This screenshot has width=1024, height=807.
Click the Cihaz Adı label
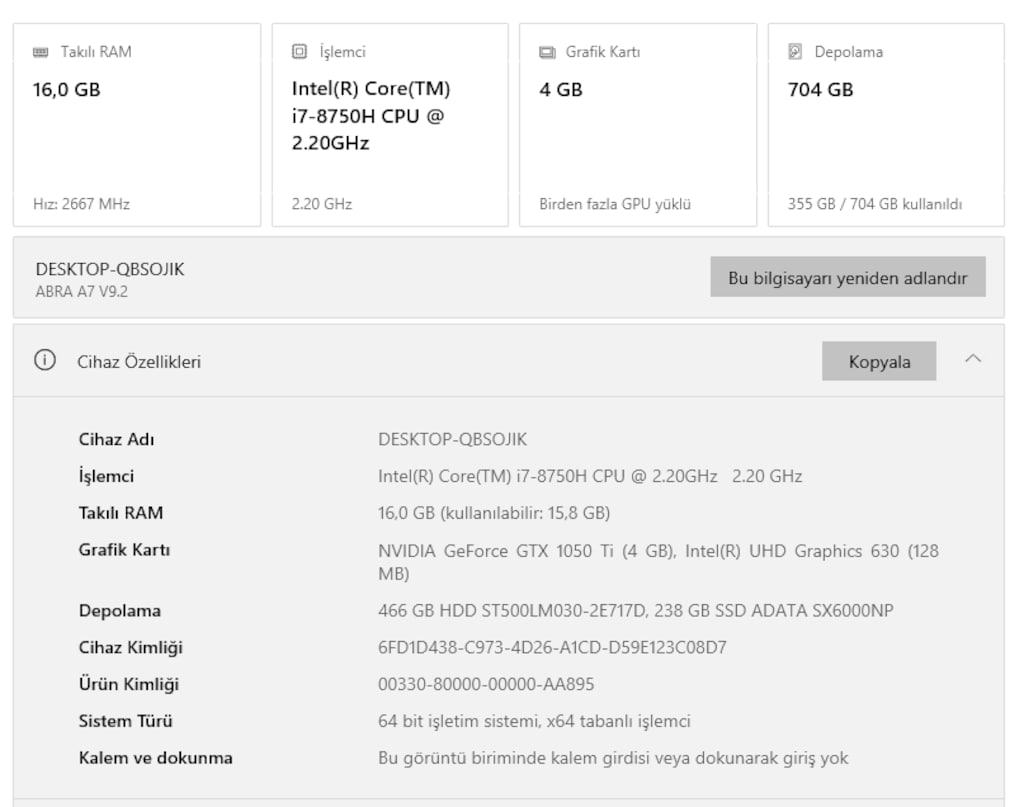click(x=116, y=439)
